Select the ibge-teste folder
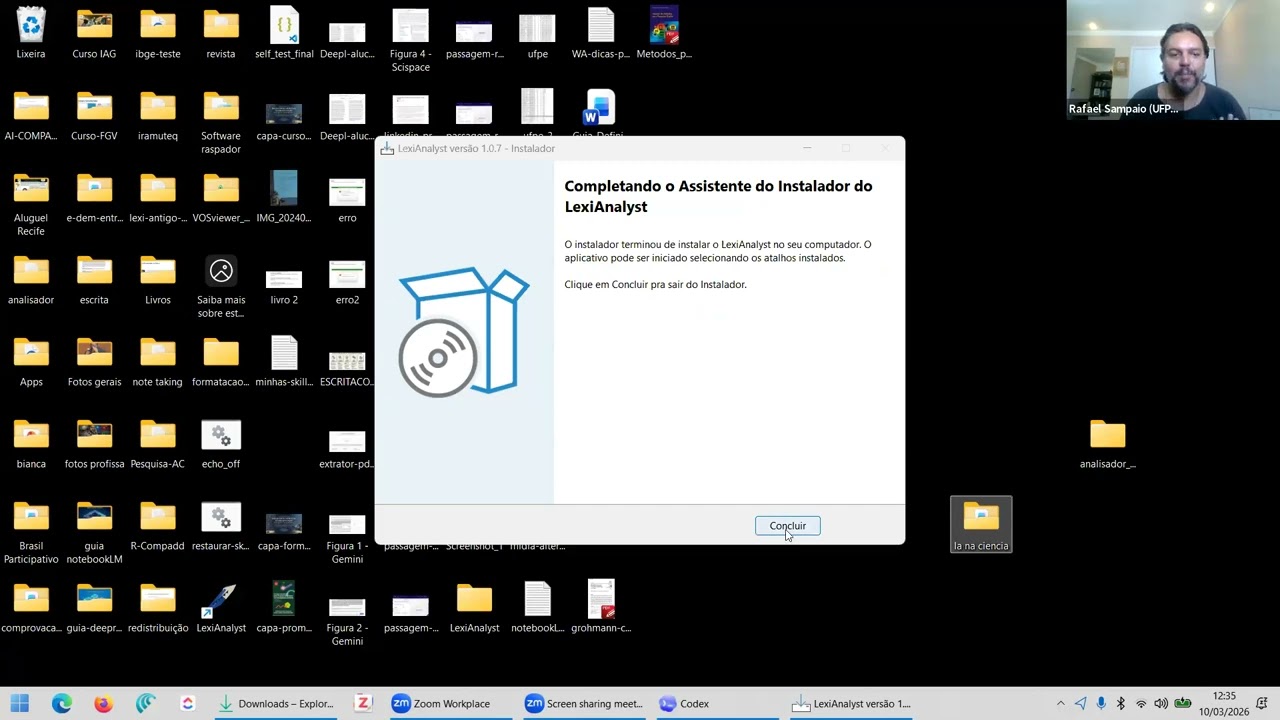 pyautogui.click(x=157, y=33)
